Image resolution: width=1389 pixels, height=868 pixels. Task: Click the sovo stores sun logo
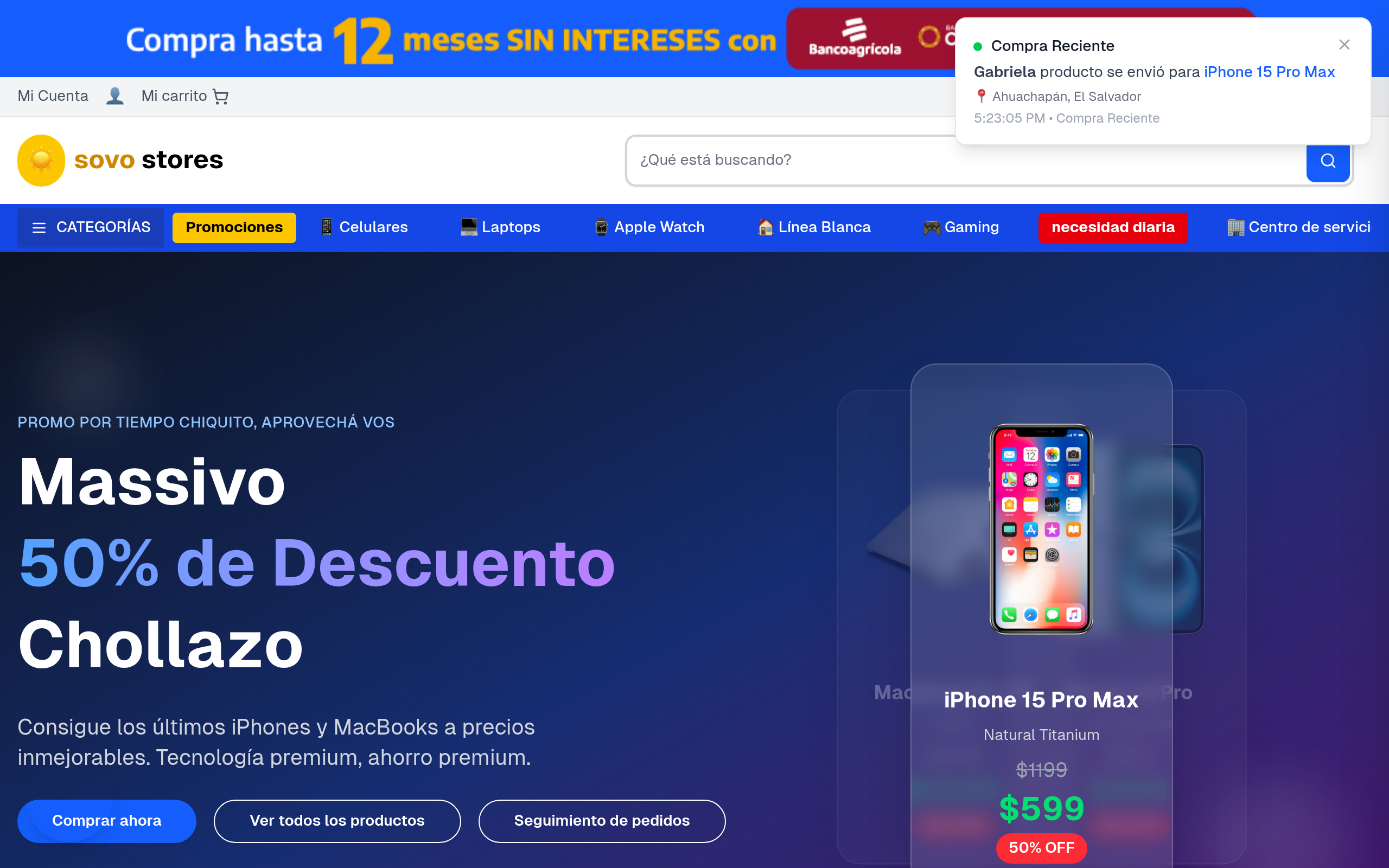click(x=41, y=160)
